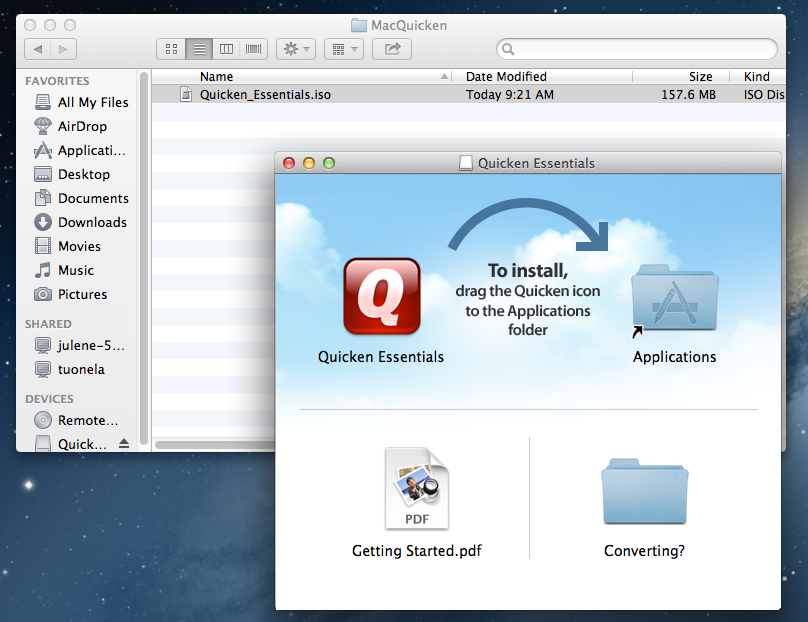This screenshot has width=808, height=622.
Task: Select the Quicken Essentials app icon
Action: [382, 296]
